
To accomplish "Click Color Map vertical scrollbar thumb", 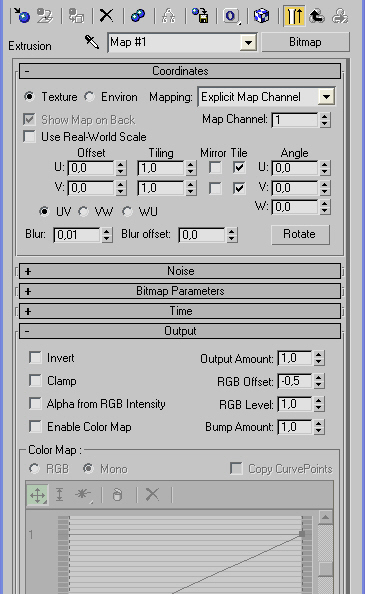I will [326, 568].
